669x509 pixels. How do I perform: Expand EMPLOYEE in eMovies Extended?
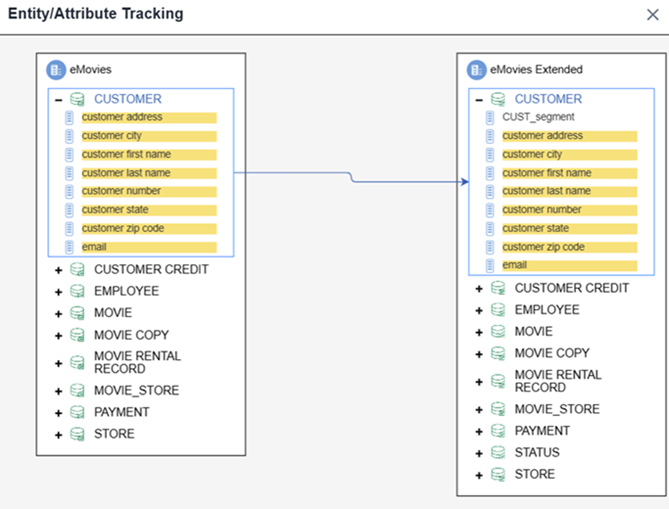tap(479, 311)
